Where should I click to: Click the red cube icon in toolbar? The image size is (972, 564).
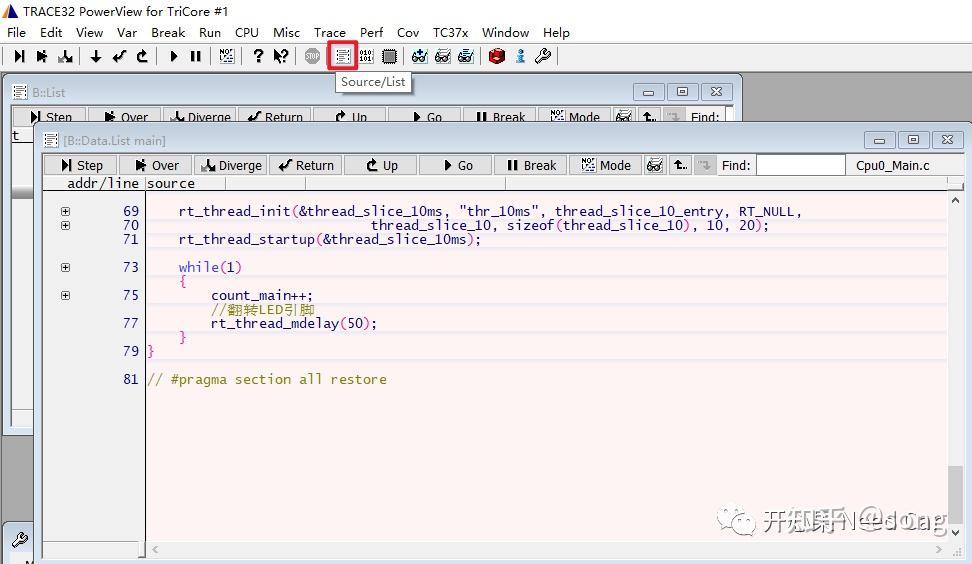click(497, 56)
